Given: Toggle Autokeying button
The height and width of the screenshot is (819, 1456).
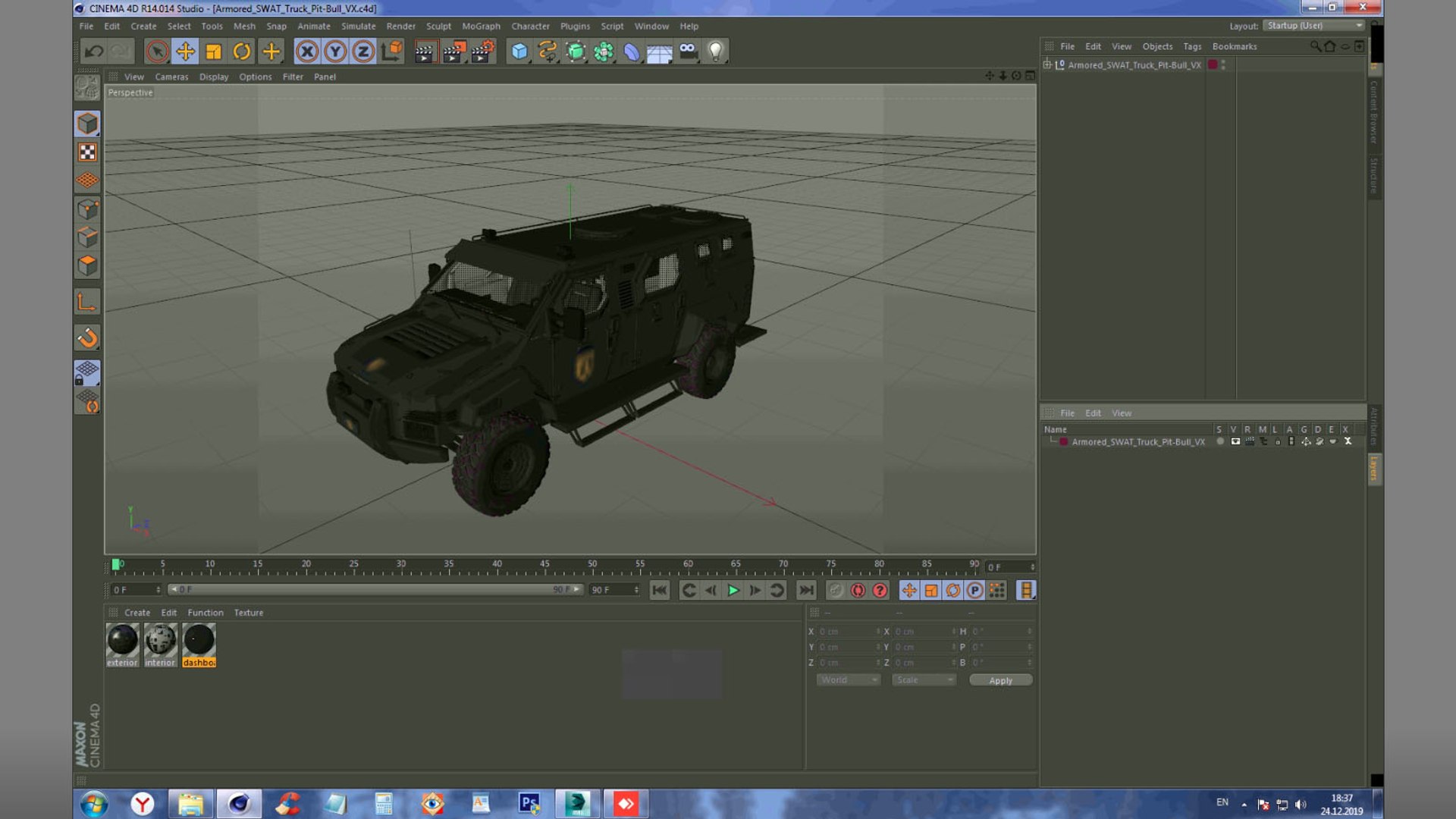Looking at the screenshot, I should pyautogui.click(x=858, y=590).
